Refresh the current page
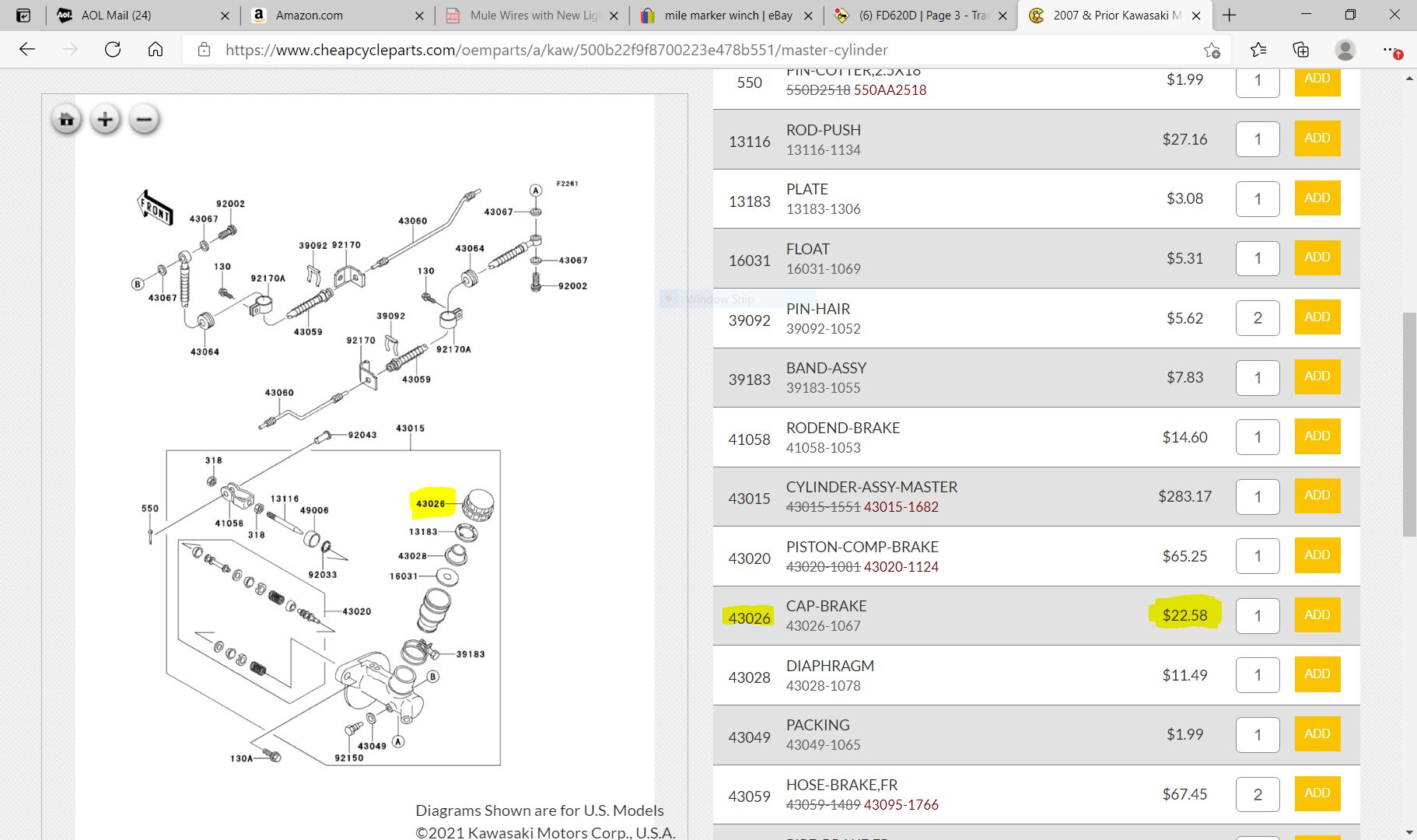The height and width of the screenshot is (840, 1417). 113,50
